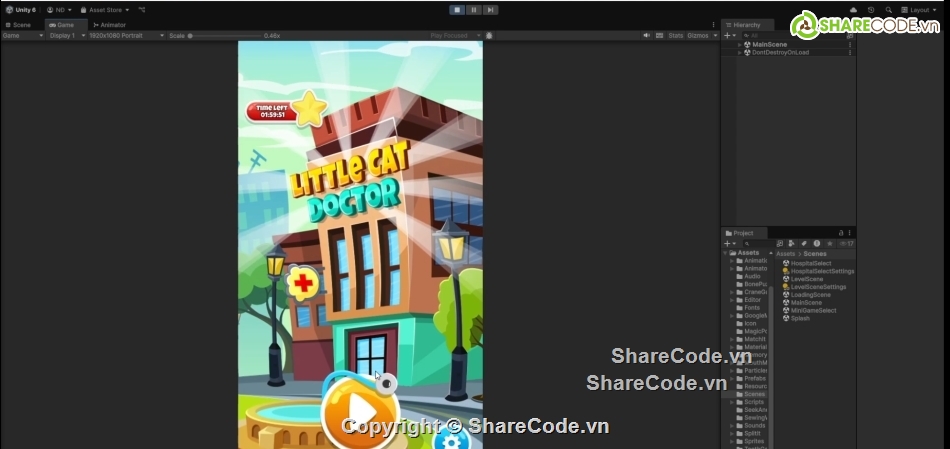Open the Asset Store dropdown
This screenshot has width=950, height=449.
tap(105, 10)
